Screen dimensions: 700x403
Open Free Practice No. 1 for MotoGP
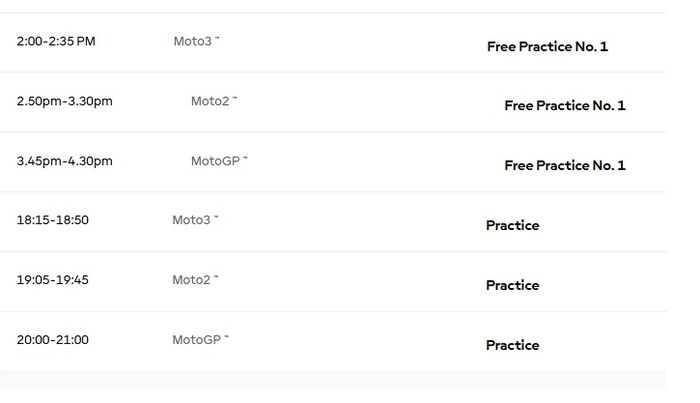click(564, 165)
